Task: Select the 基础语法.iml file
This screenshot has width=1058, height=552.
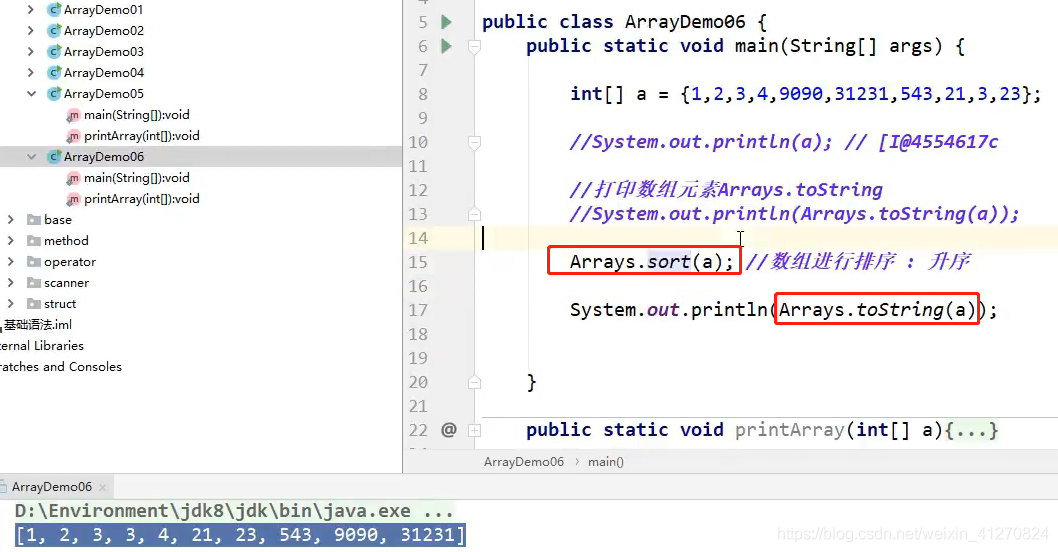Action: pyautogui.click(x=37, y=325)
